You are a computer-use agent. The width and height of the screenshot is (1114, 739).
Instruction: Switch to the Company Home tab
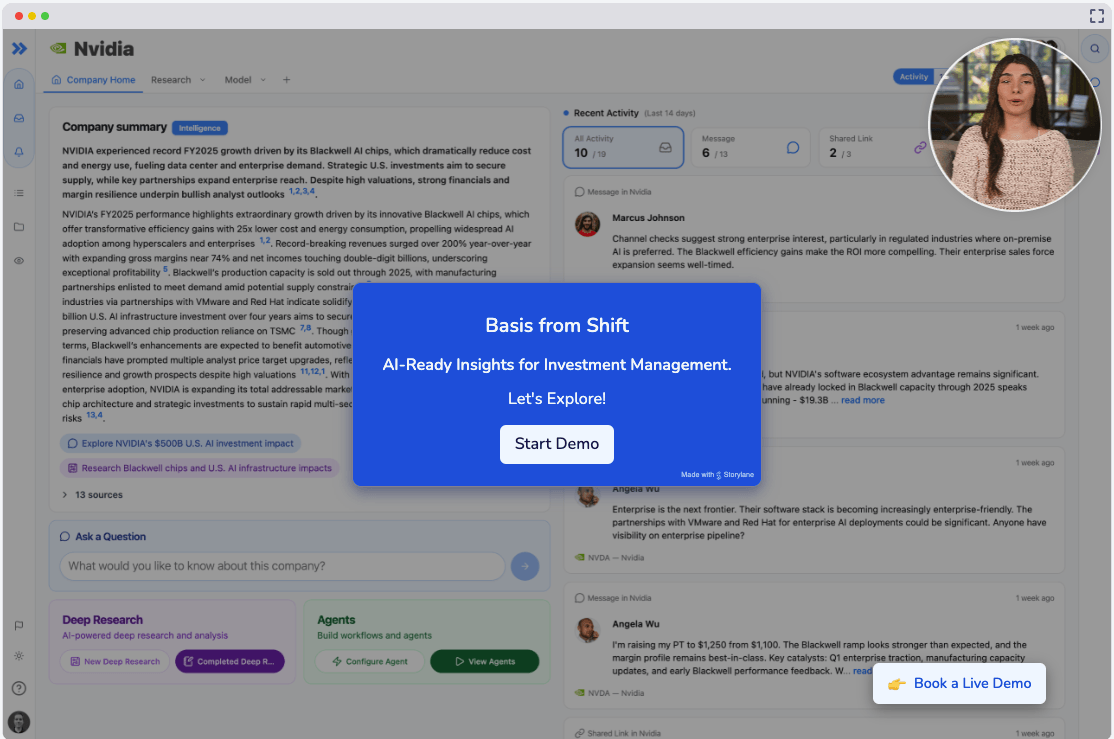coord(92,79)
